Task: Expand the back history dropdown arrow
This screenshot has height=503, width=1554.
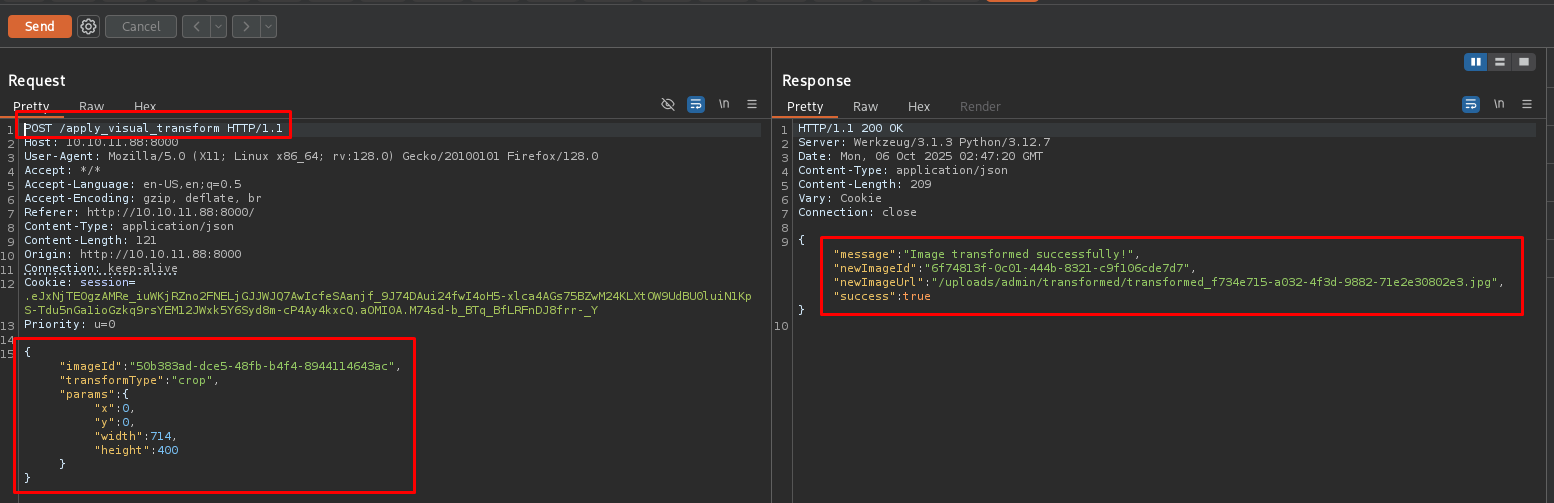Action: coord(219,27)
